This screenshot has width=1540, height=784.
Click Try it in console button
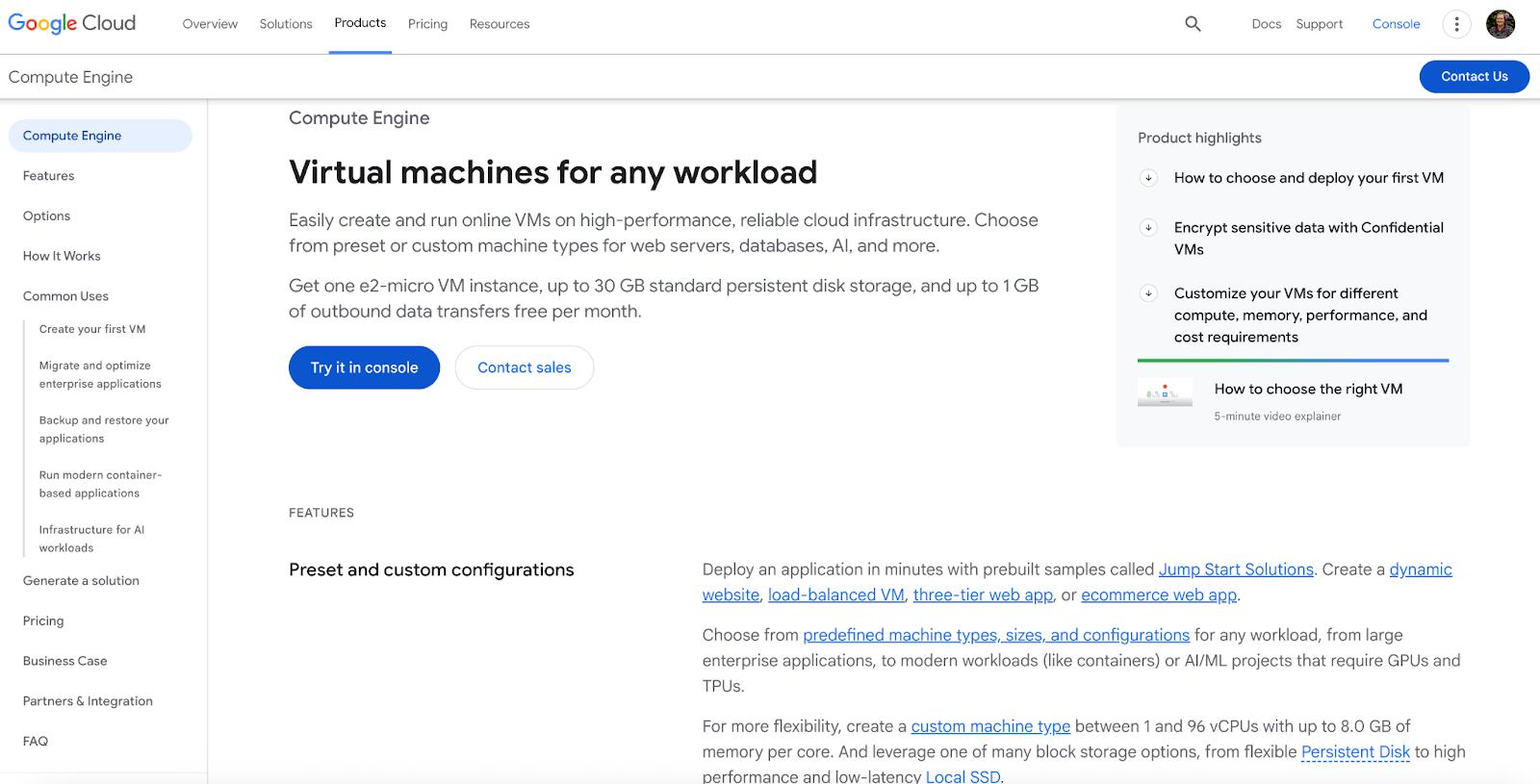[364, 367]
